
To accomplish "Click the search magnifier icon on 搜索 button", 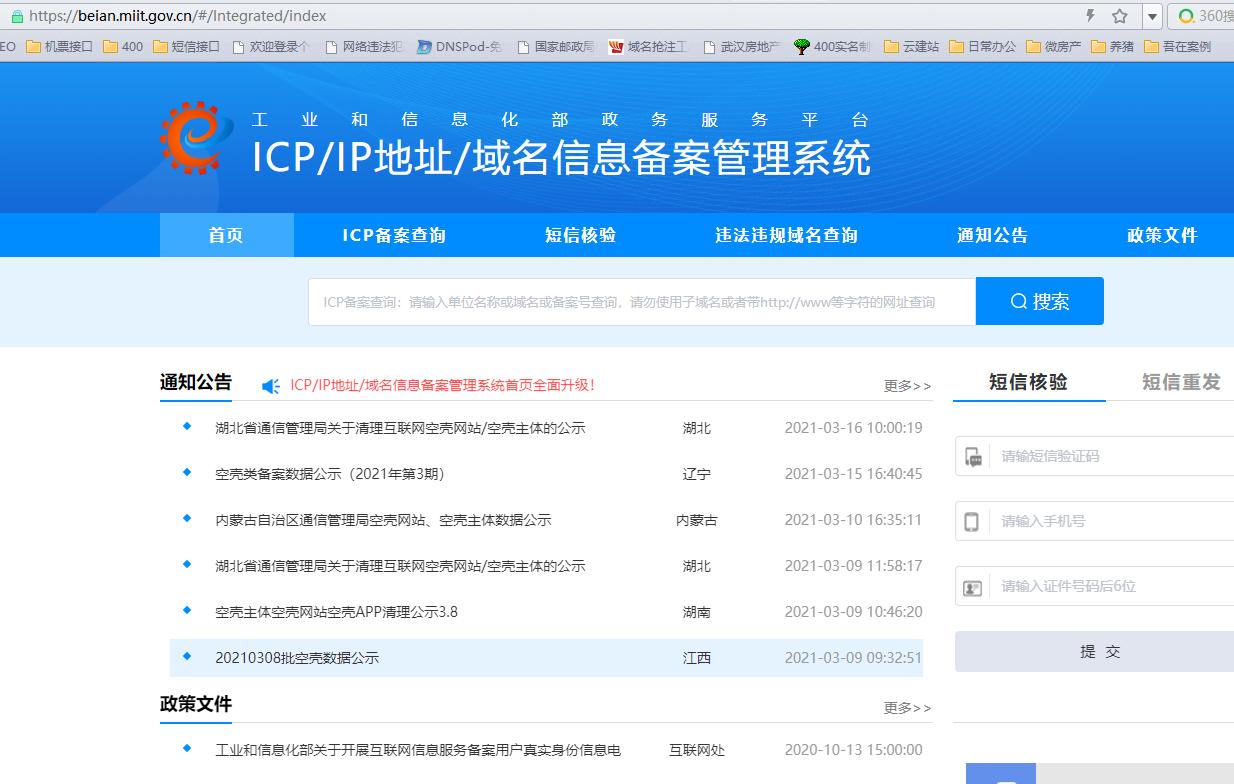I will pos(1018,301).
